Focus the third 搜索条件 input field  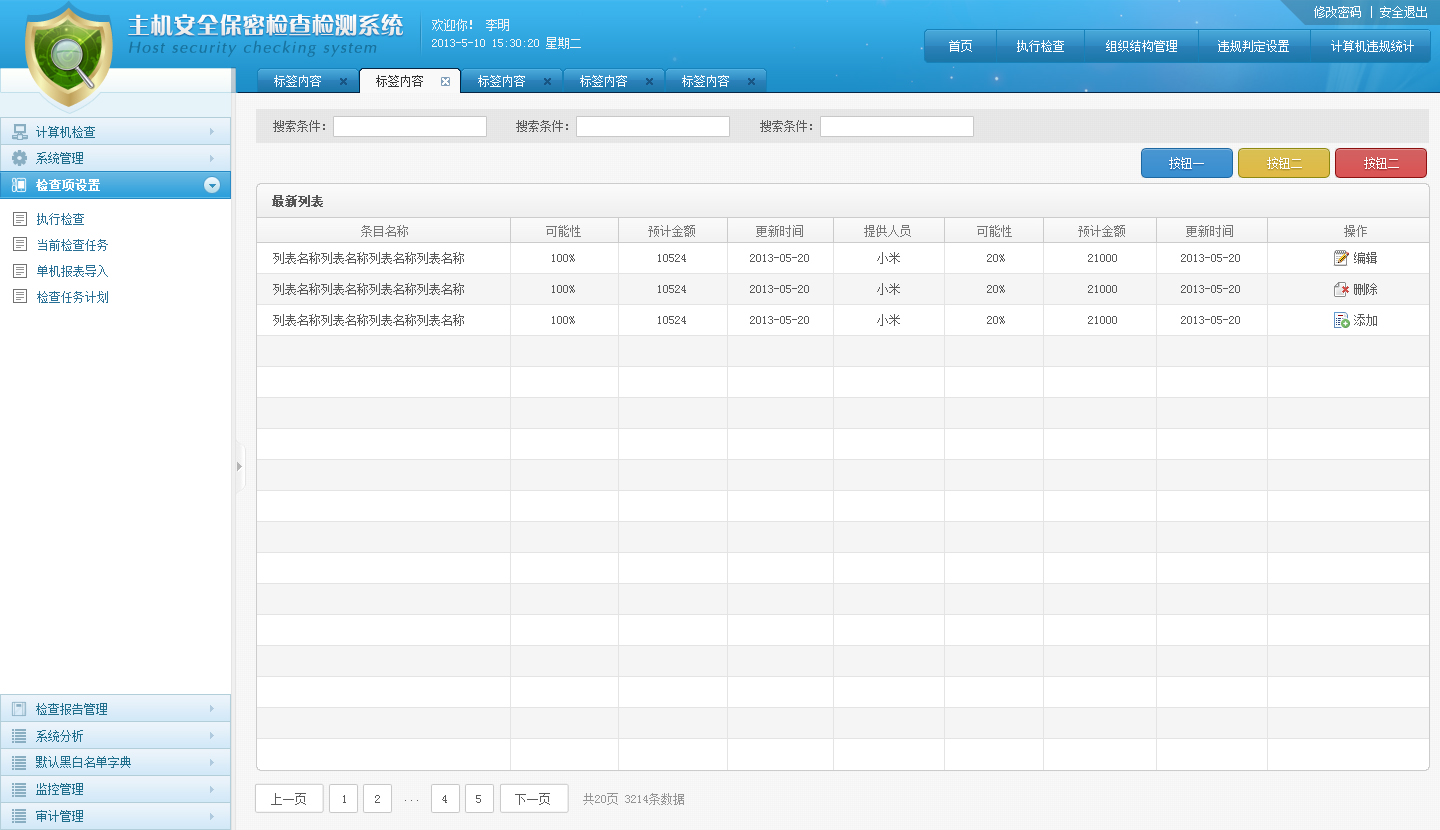[x=897, y=126]
